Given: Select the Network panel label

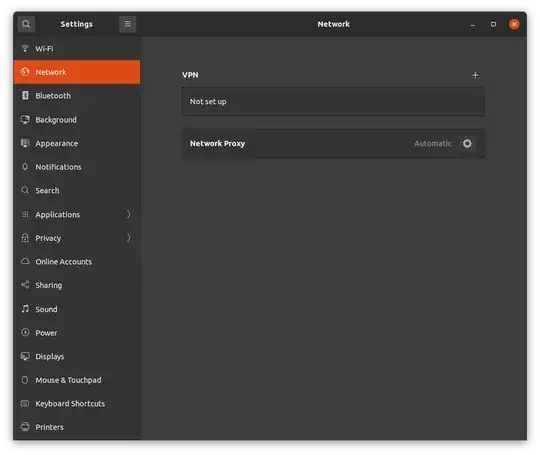Looking at the screenshot, I should (51, 72).
